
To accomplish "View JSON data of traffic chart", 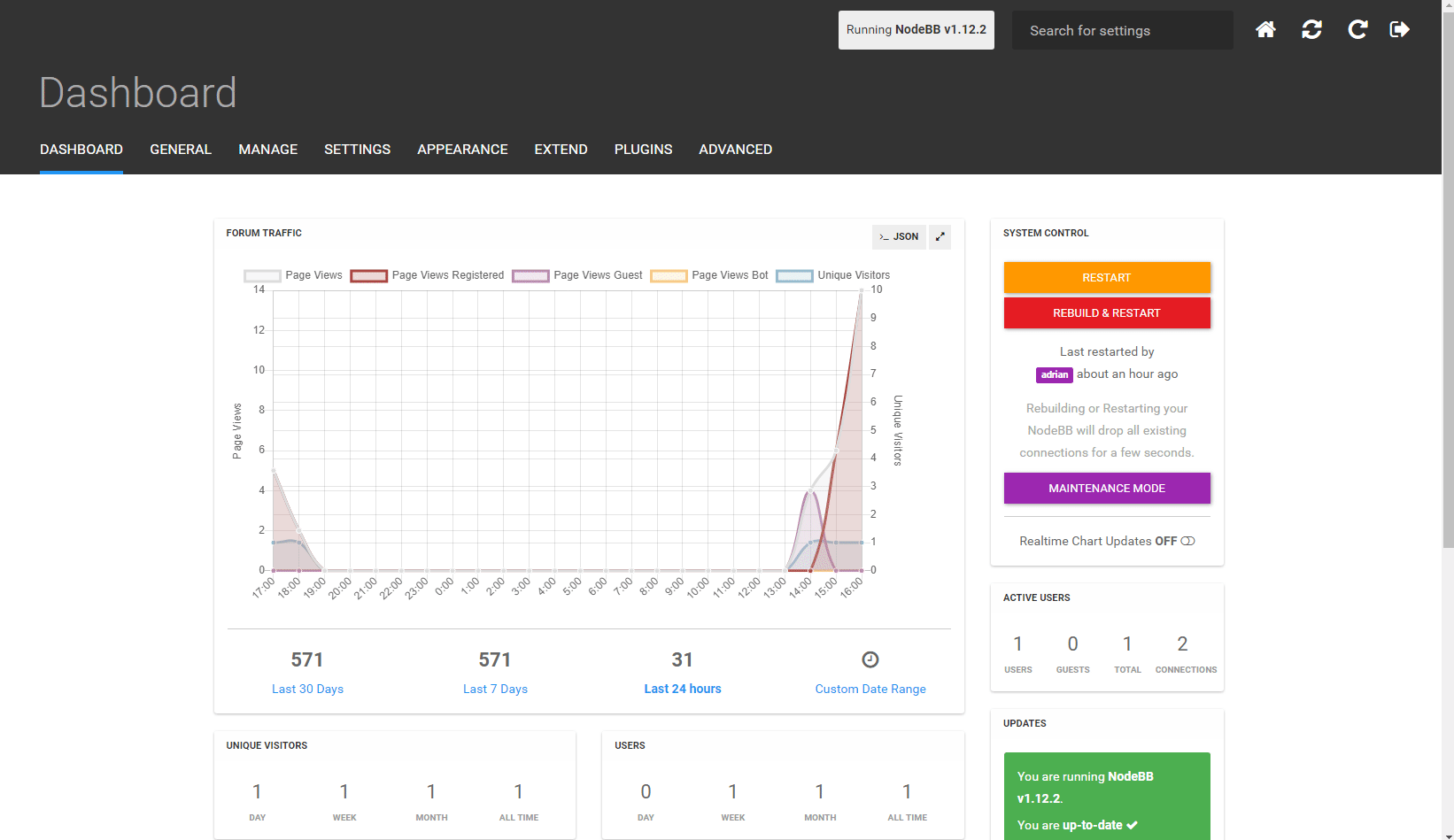I will [x=899, y=237].
